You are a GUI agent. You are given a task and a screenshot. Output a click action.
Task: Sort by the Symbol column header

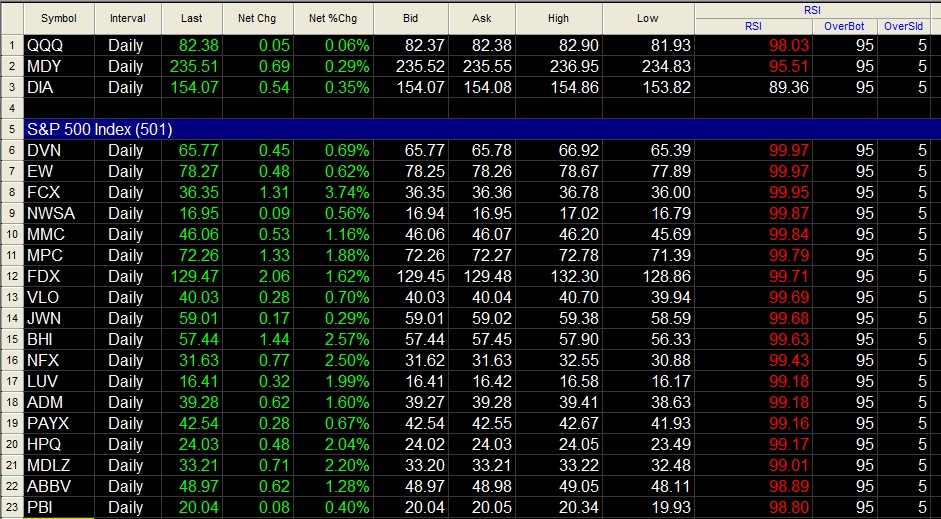click(59, 19)
